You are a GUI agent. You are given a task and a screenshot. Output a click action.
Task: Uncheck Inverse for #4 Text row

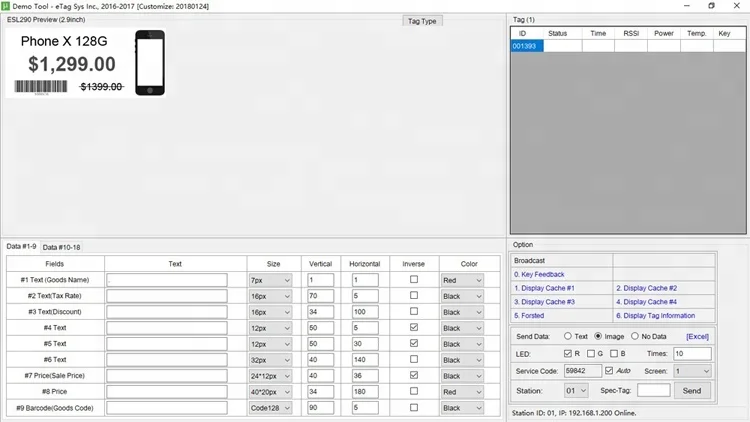413,328
